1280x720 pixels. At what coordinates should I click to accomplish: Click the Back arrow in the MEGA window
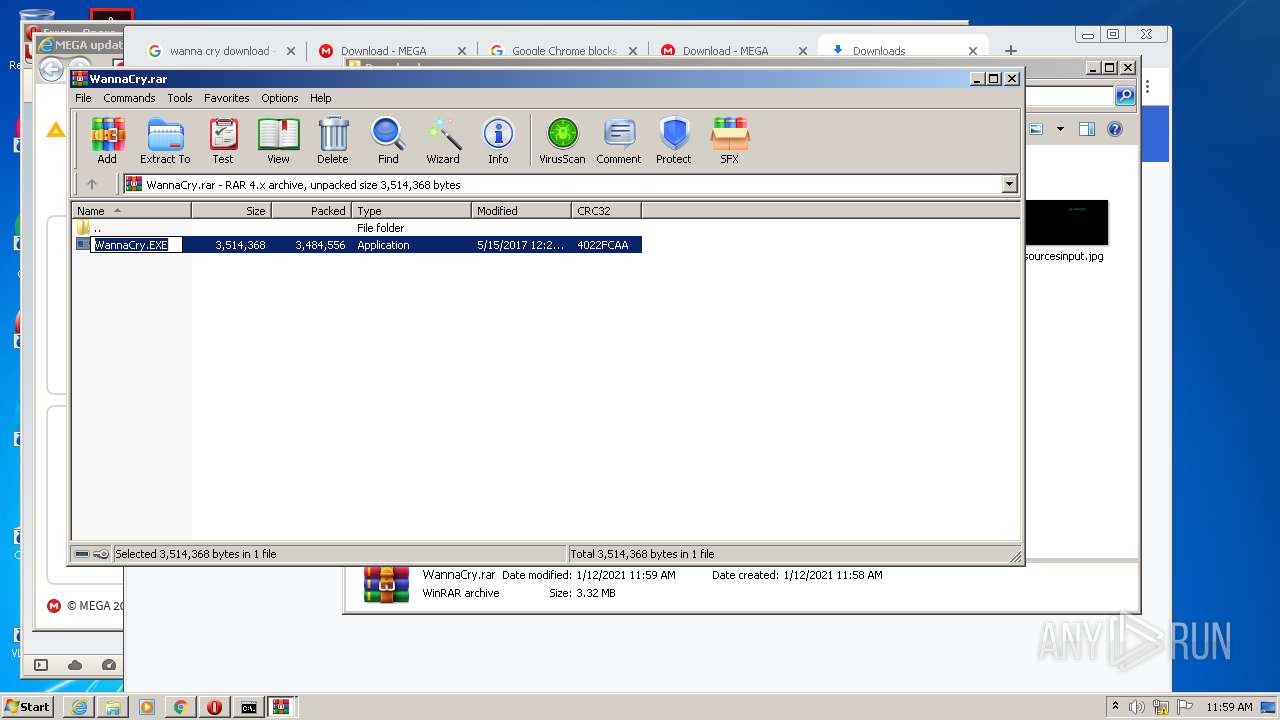[x=51, y=71]
